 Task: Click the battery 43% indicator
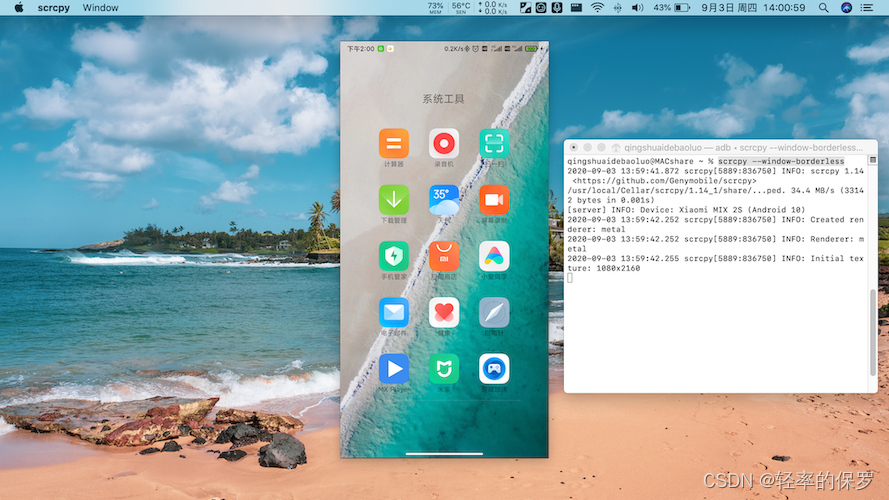671,7
